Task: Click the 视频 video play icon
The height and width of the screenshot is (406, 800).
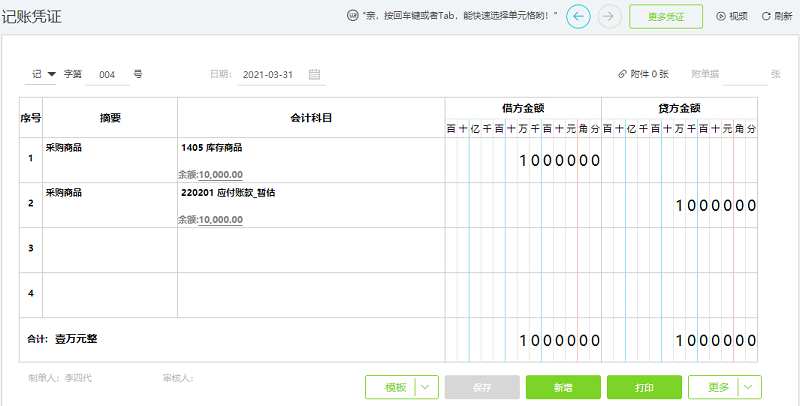Action: [x=721, y=16]
